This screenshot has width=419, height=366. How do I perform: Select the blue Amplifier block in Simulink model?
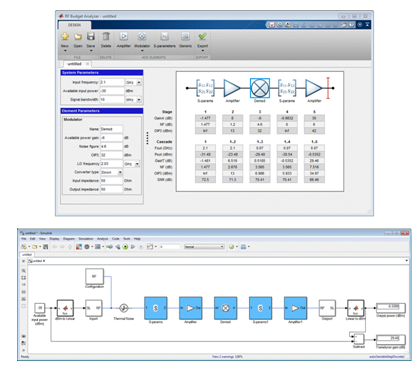pos(190,308)
